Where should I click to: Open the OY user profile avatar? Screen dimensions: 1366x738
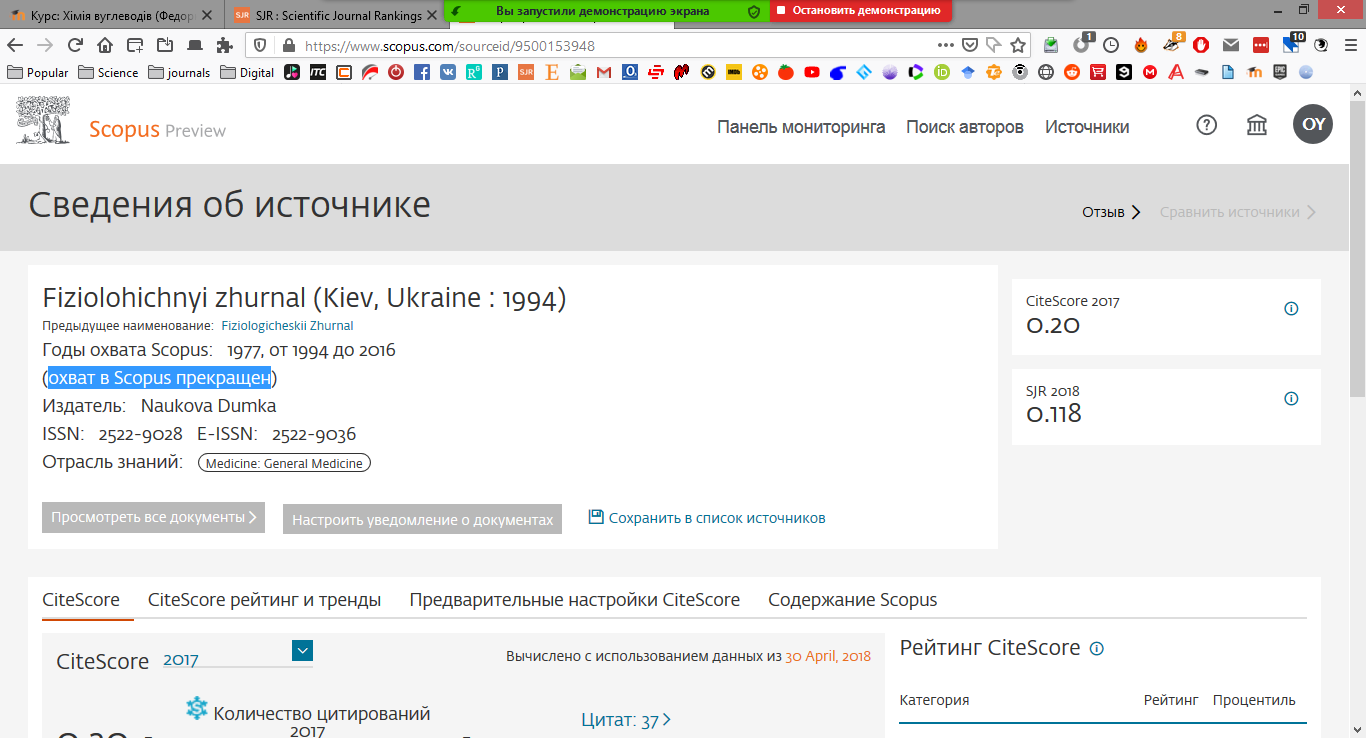click(x=1313, y=124)
